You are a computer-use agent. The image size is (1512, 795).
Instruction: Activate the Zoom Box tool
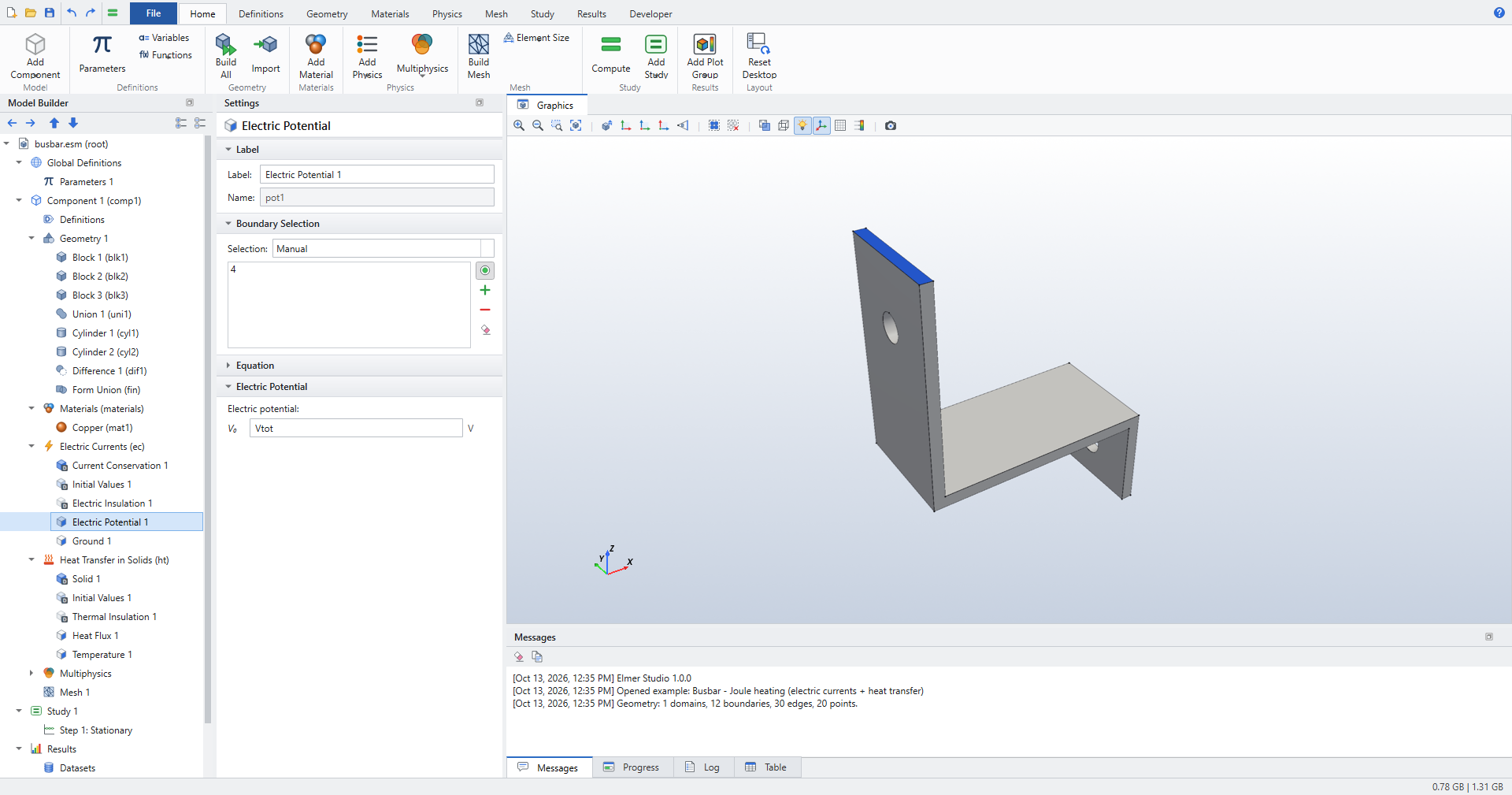(557, 125)
